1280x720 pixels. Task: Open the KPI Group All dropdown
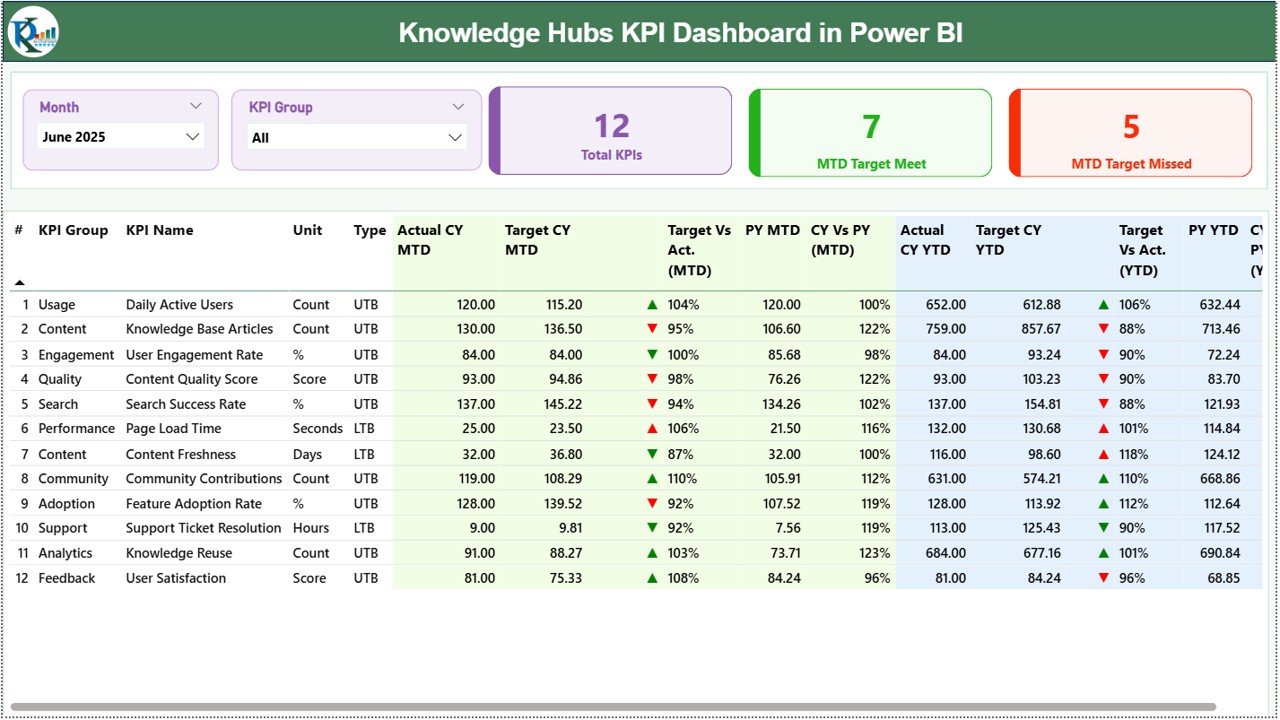tap(455, 137)
